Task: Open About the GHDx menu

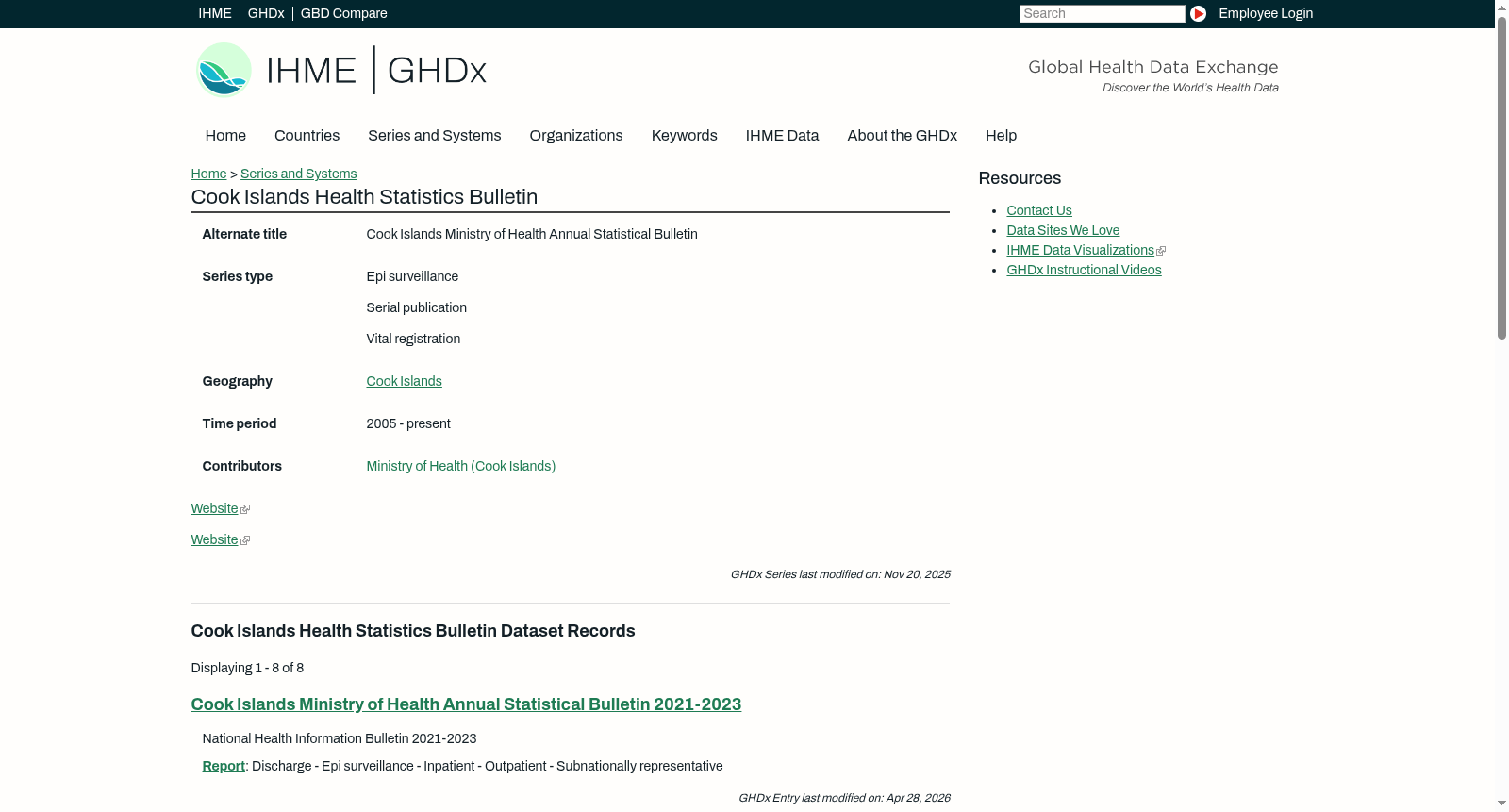Action: (903, 136)
